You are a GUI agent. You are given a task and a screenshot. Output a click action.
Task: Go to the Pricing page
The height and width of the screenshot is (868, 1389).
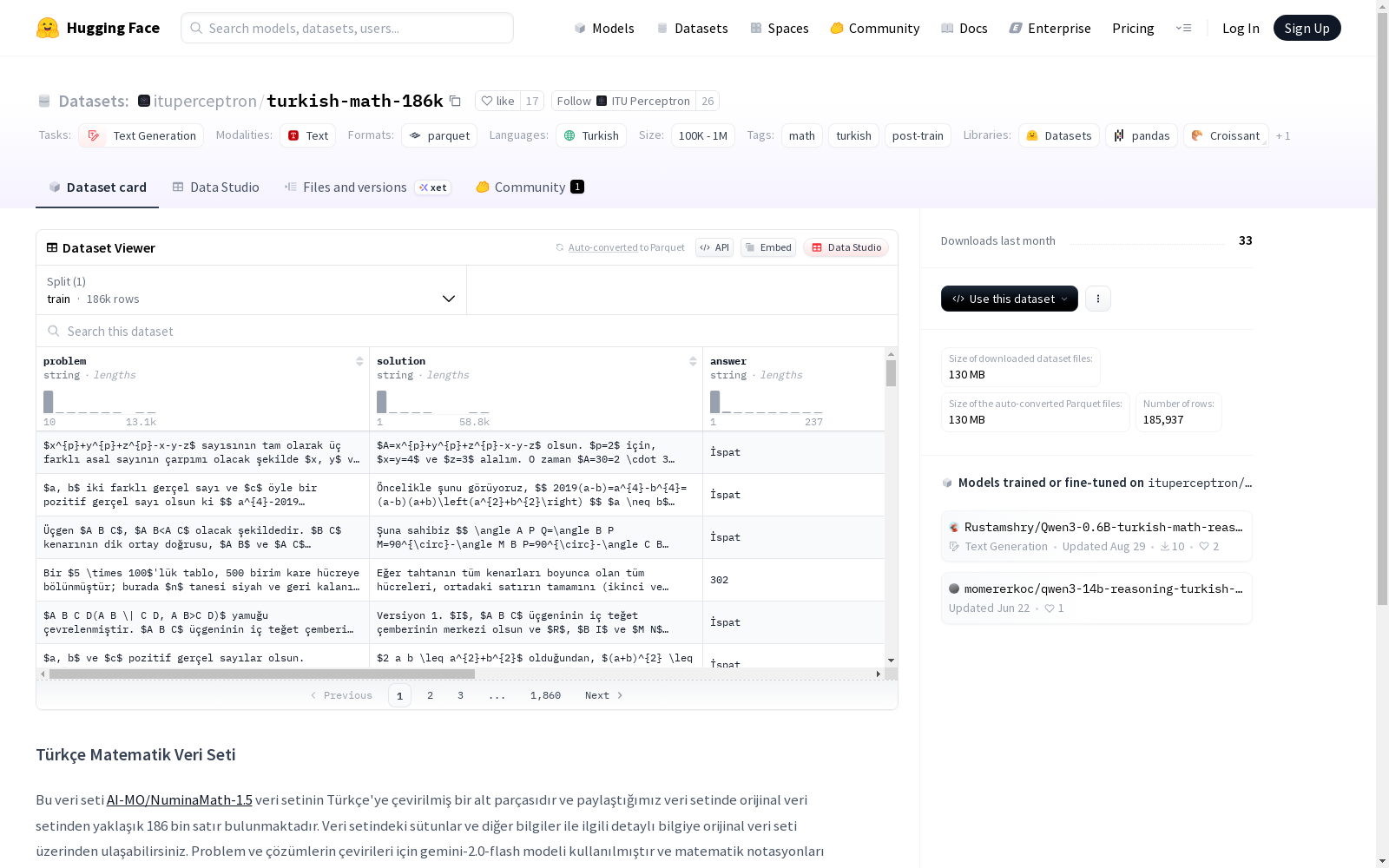[x=1133, y=28]
